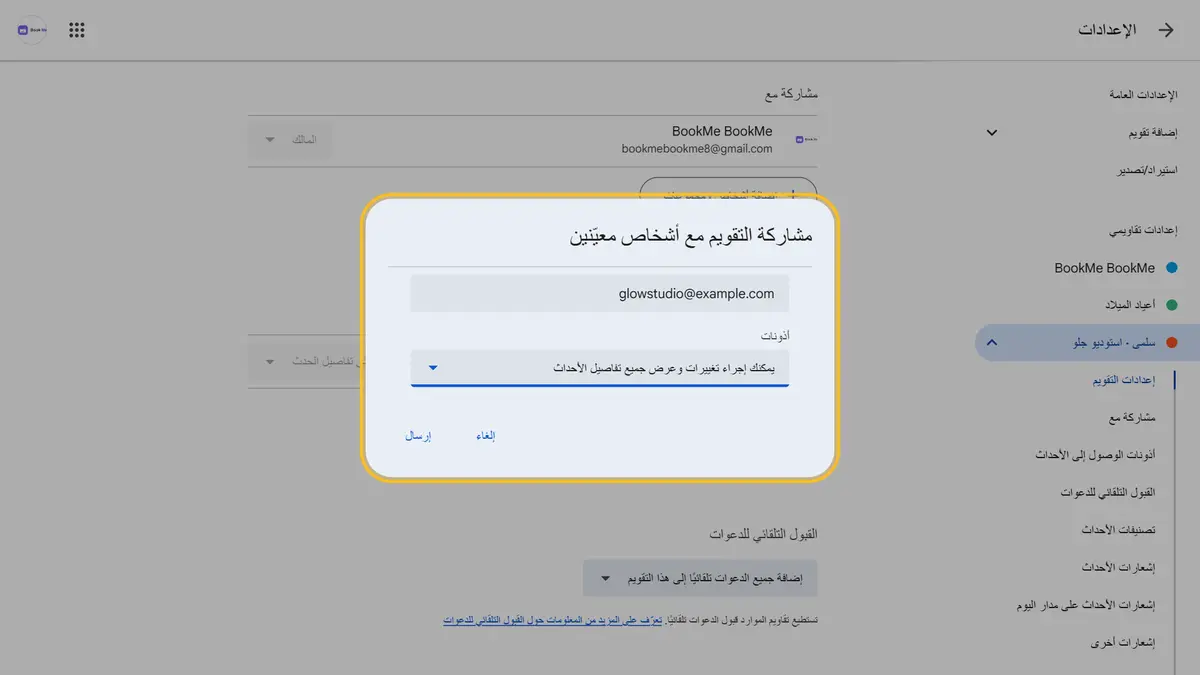The height and width of the screenshot is (675, 1200).
Task: Go to إشعارات الأحداث in sidebar
Action: [x=1119, y=567]
